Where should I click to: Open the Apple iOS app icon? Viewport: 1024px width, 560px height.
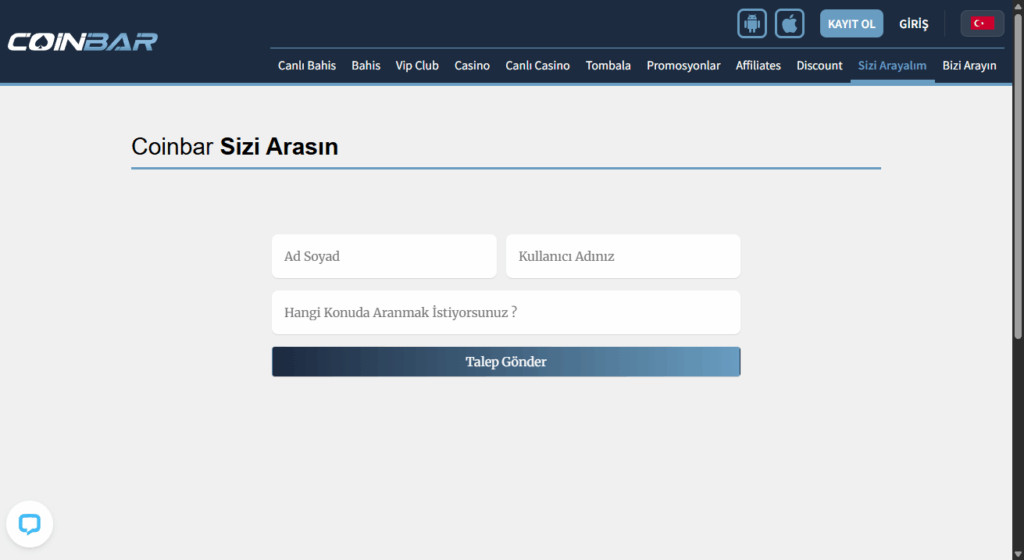pyautogui.click(x=790, y=23)
